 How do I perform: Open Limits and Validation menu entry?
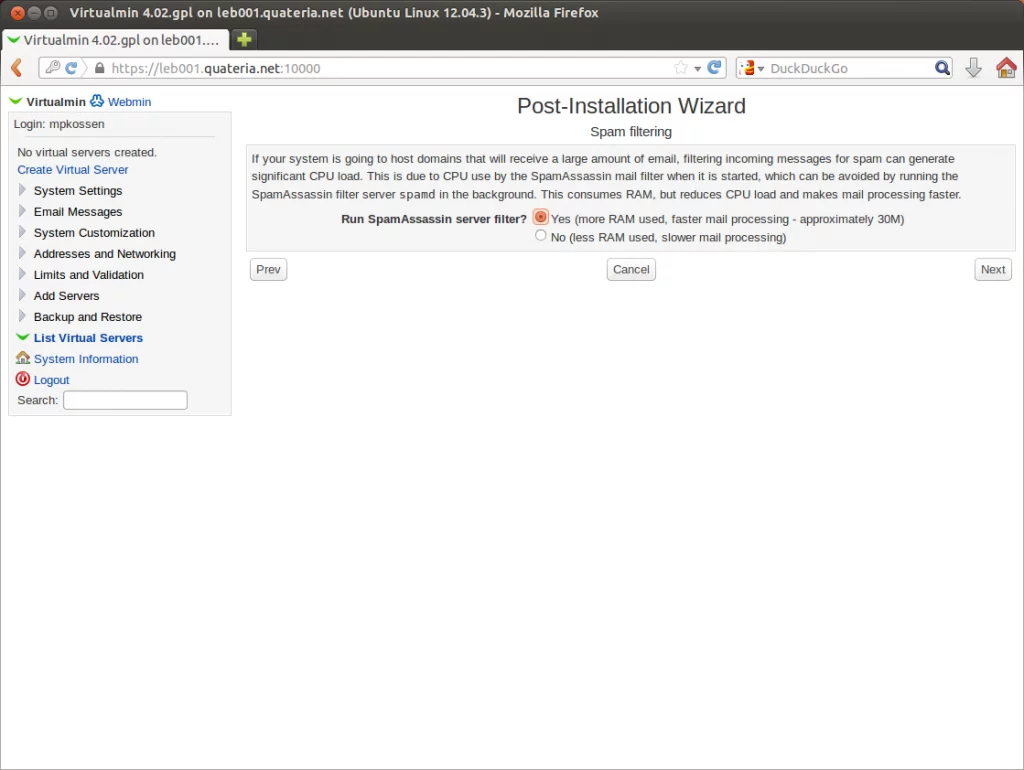tap(89, 275)
